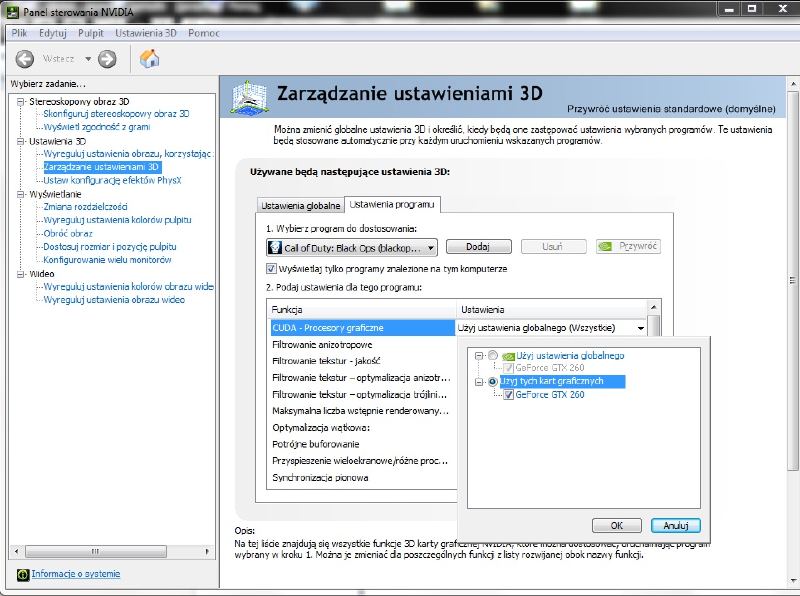Open Wyreguluj ustawienia kolorów obrazu wideo
This screenshot has height=596, width=800.
(129, 286)
